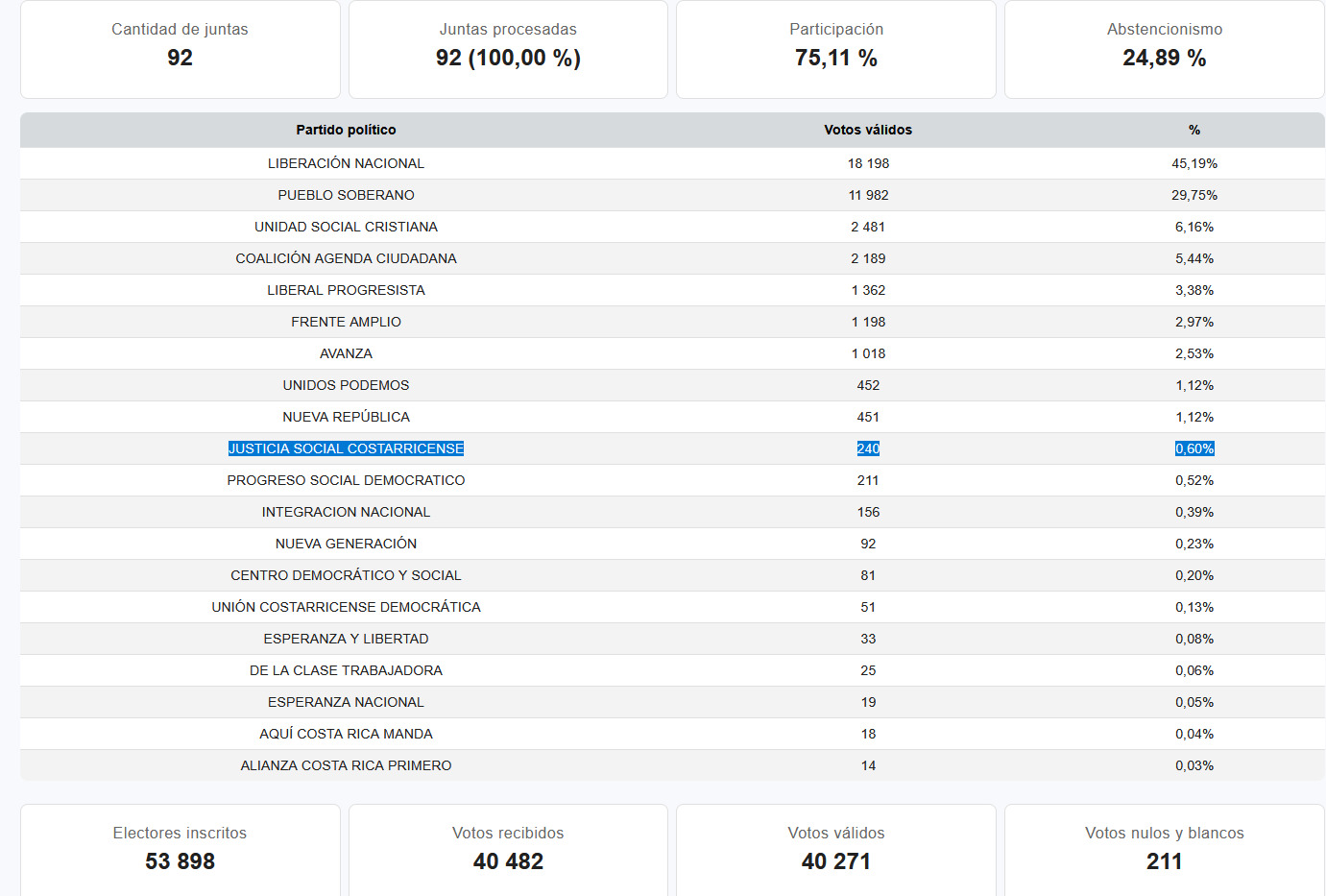The height and width of the screenshot is (896, 1326).
Task: Click the UNIDAD SOCIAL CRISTIANA row
Action: (x=346, y=227)
